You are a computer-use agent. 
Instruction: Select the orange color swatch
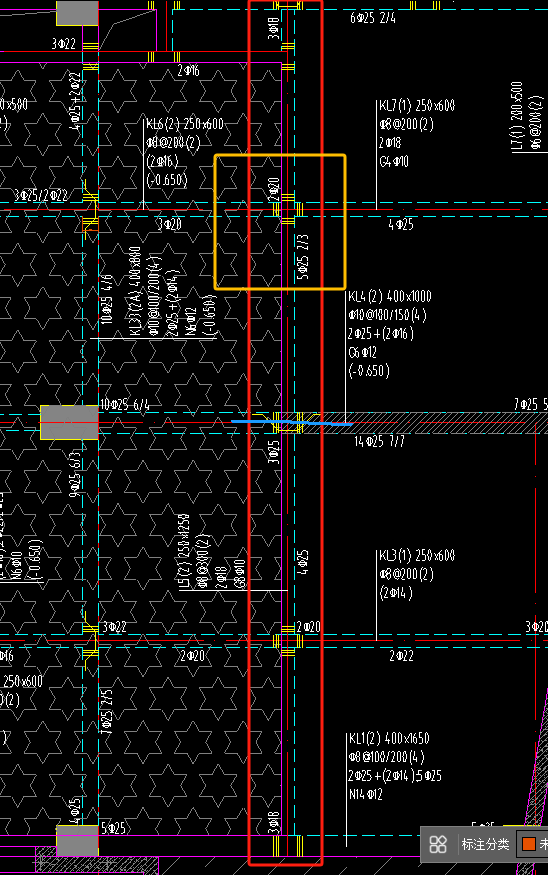528,844
